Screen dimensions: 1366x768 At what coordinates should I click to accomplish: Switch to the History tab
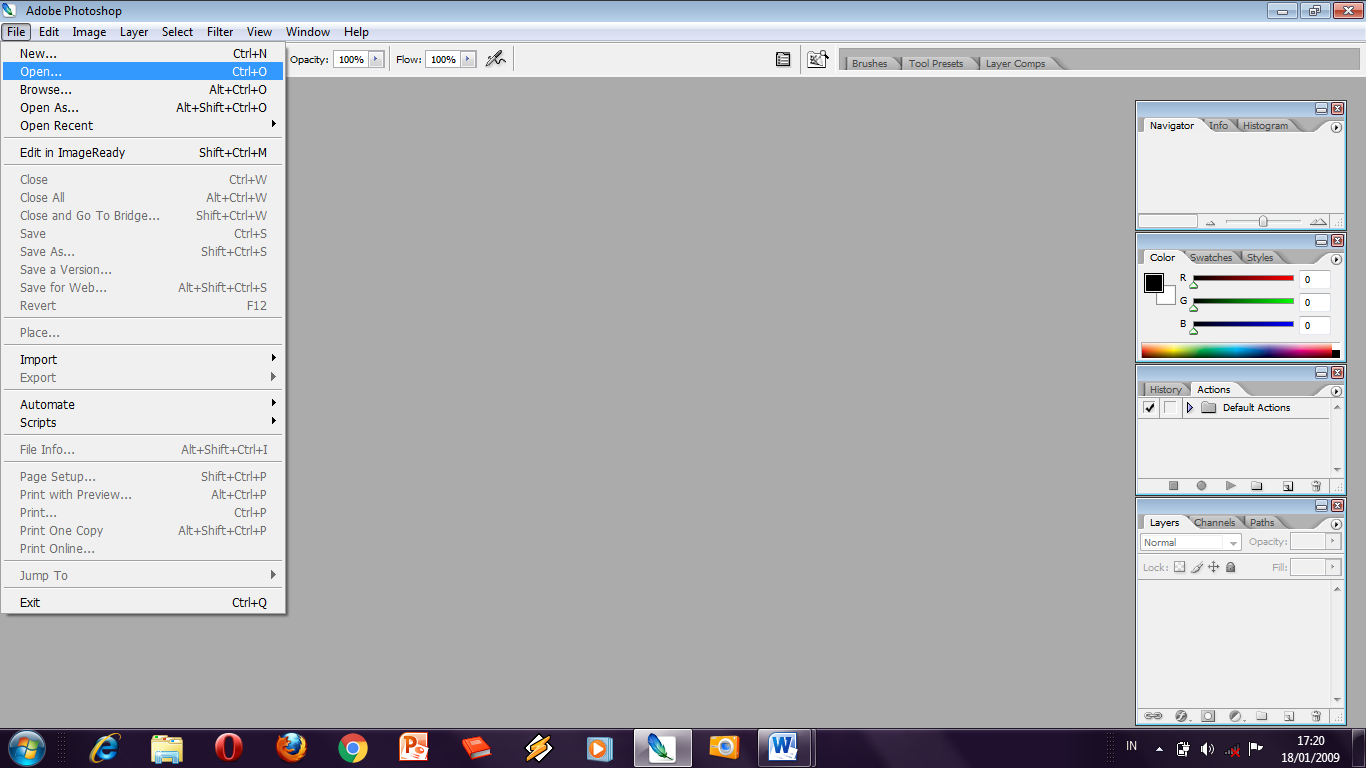point(1165,390)
